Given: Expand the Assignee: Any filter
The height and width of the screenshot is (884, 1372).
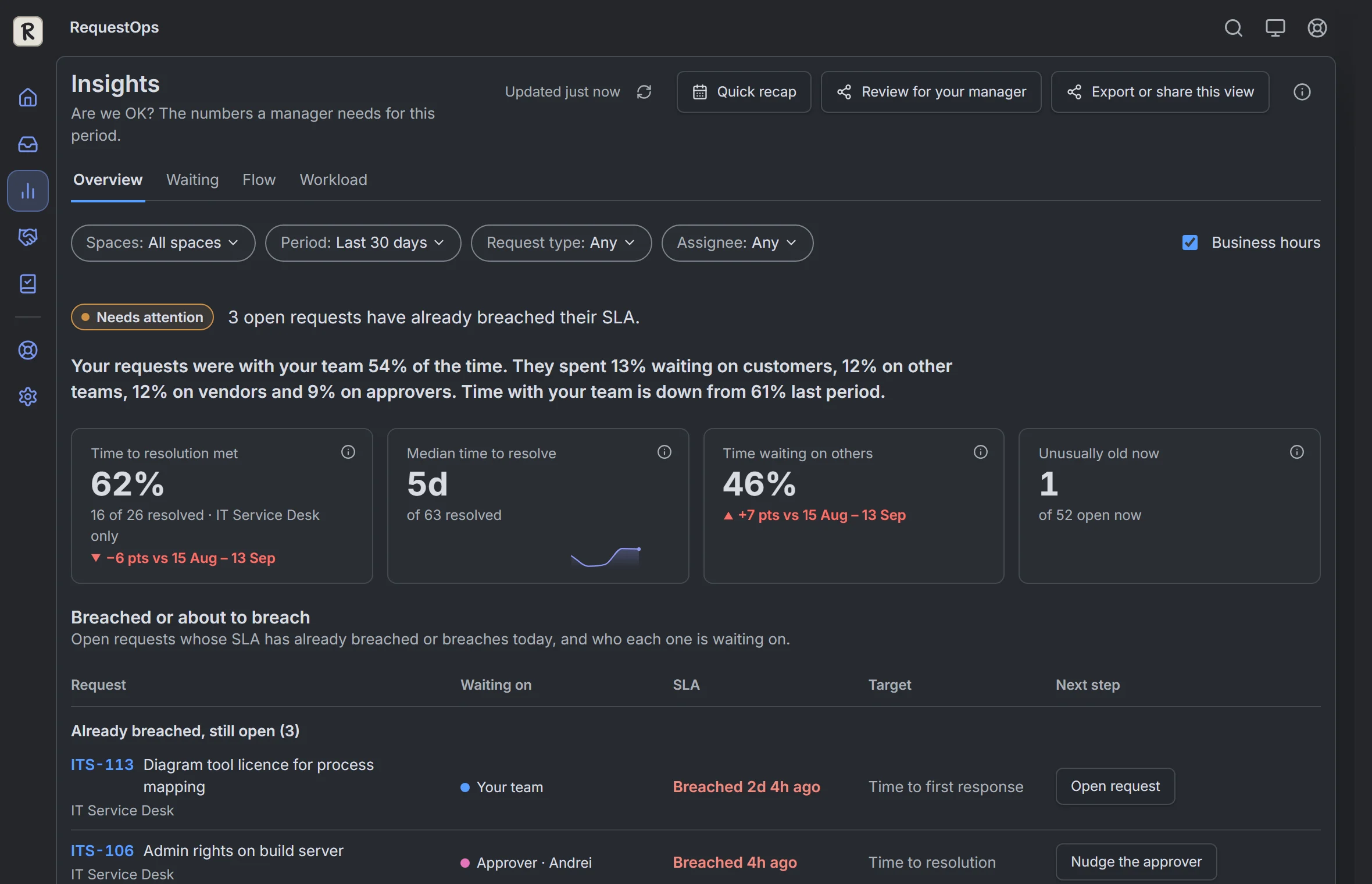Looking at the screenshot, I should click(x=737, y=243).
